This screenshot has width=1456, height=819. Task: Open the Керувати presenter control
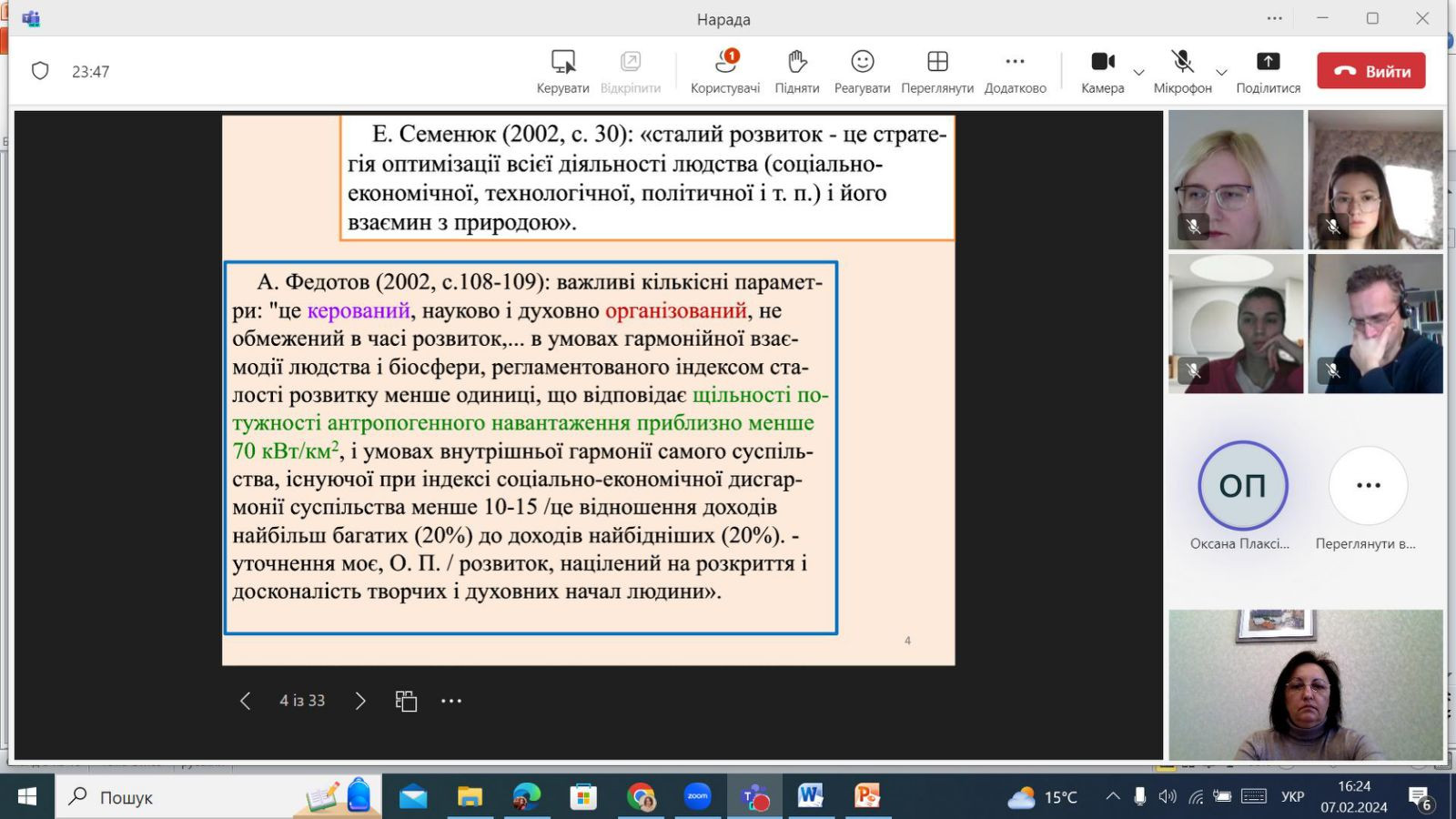point(562,71)
